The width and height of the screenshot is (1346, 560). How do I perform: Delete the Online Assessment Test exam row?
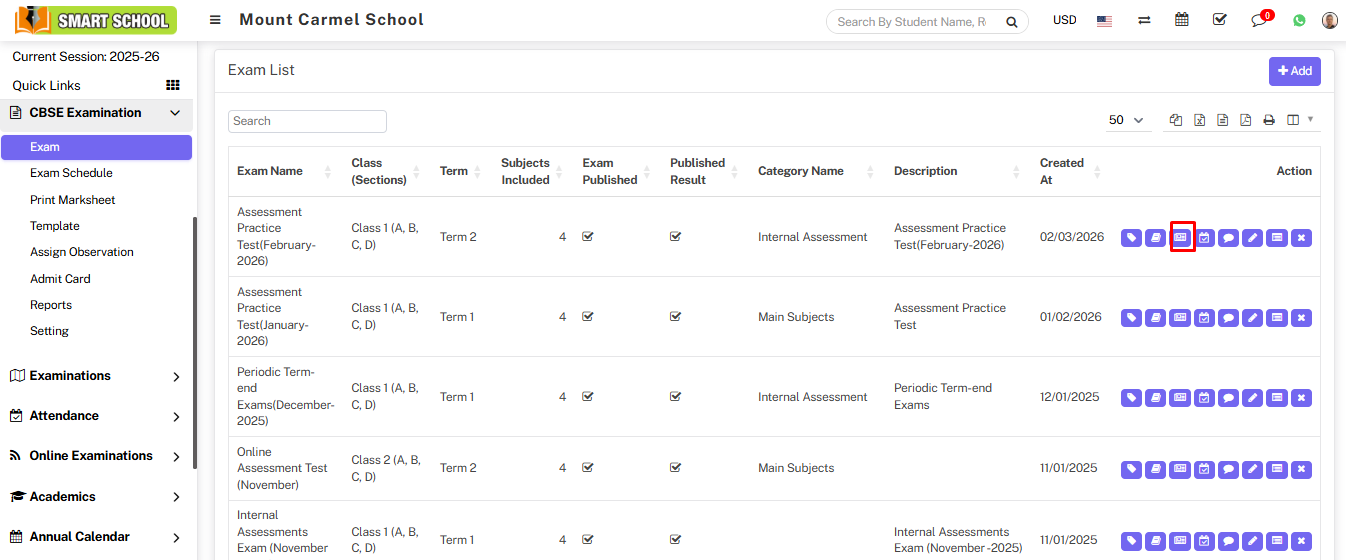tap(1300, 469)
